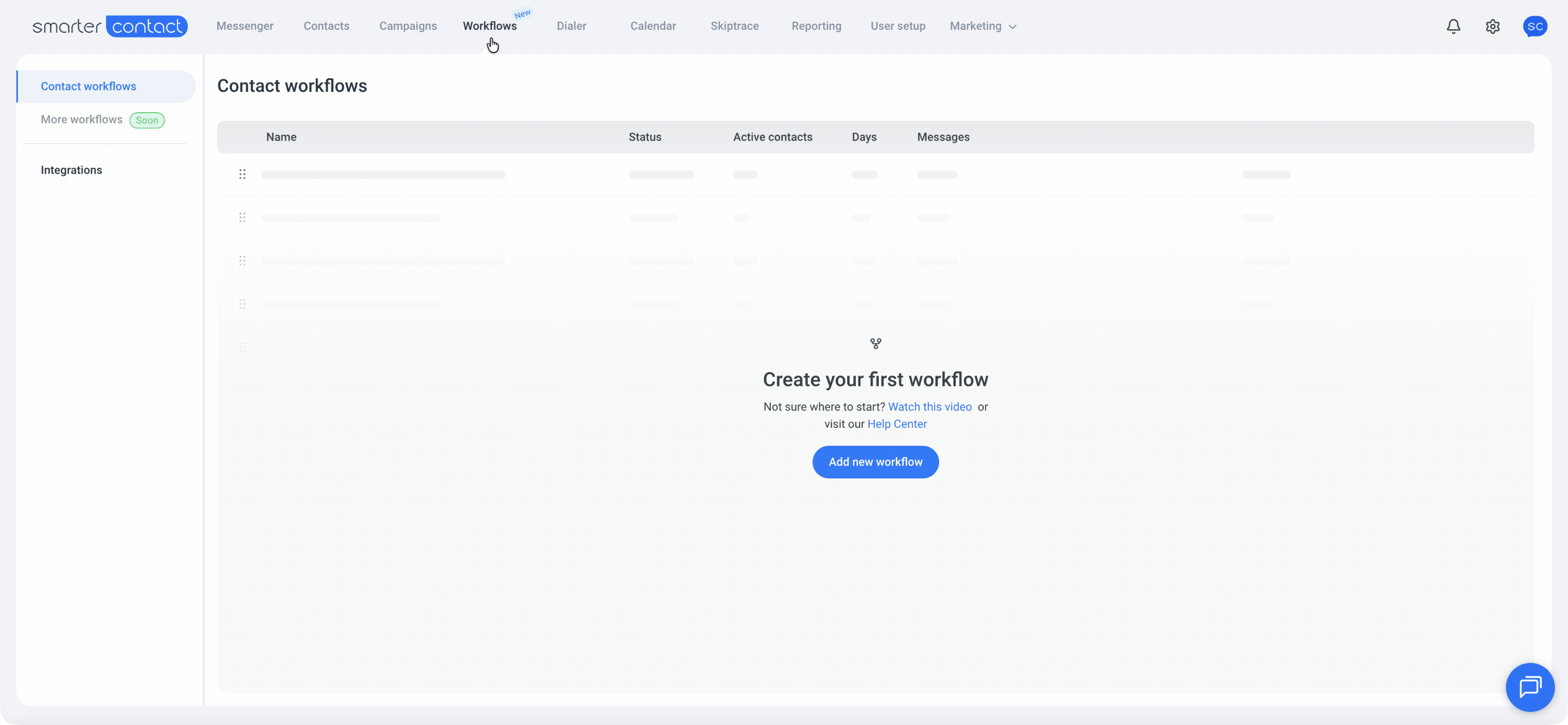This screenshot has height=725, width=1568.
Task: Click the workflow branch icon above the heading
Action: point(876,343)
